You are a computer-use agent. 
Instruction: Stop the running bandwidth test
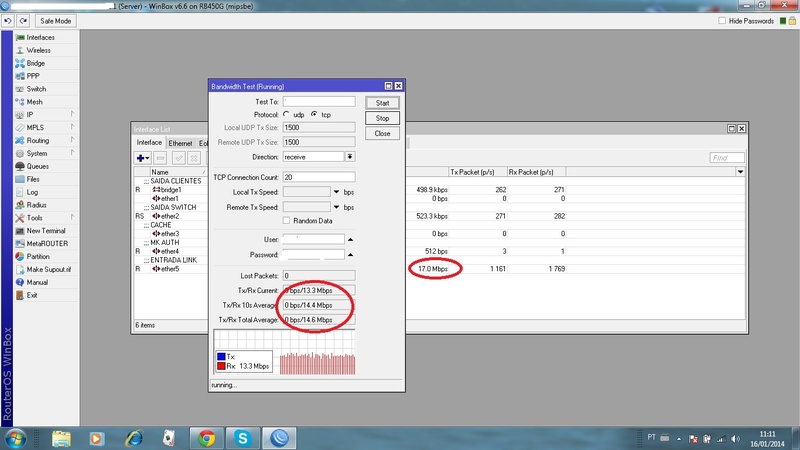click(x=382, y=118)
